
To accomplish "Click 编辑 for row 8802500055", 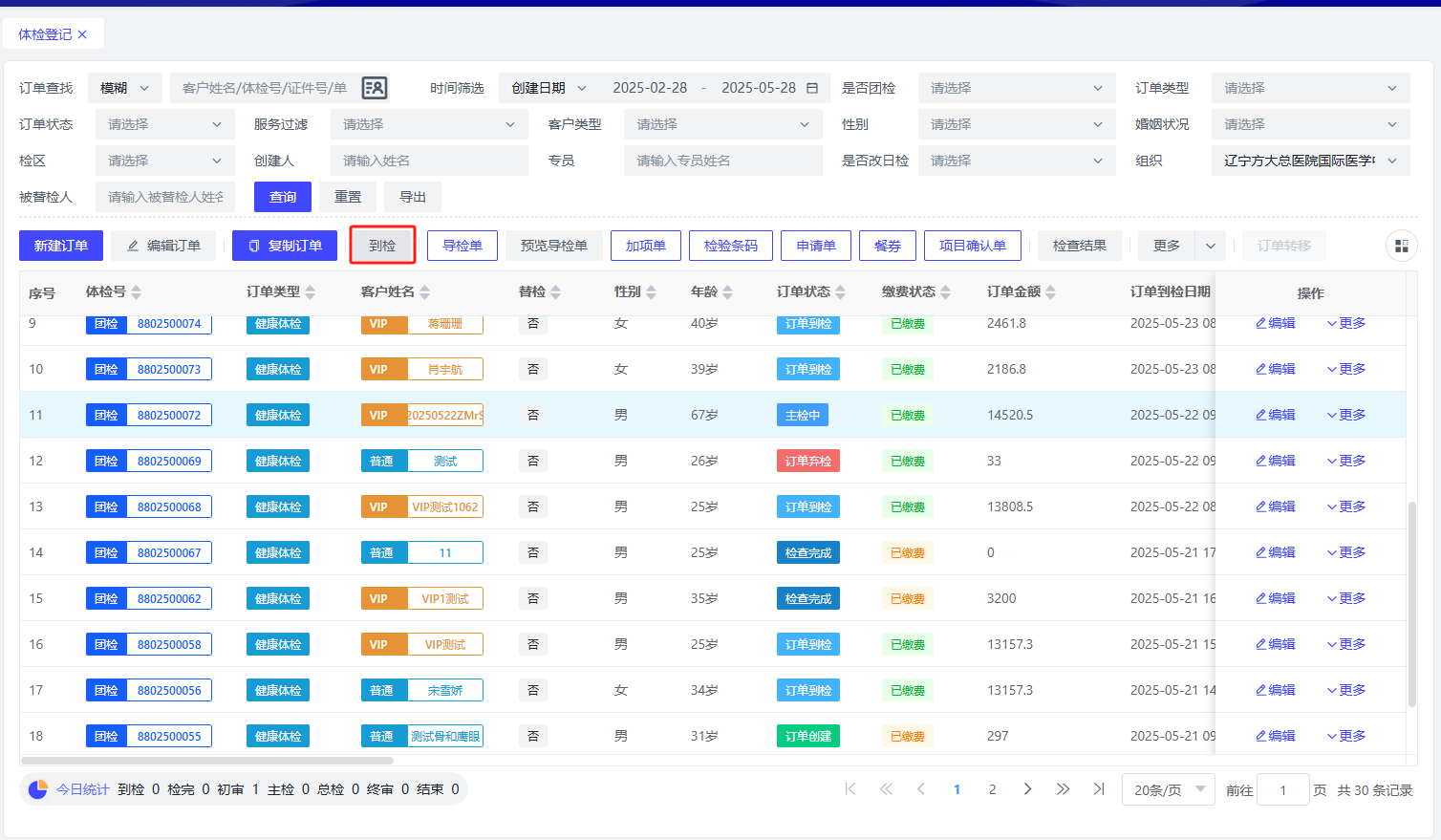I will [1275, 736].
